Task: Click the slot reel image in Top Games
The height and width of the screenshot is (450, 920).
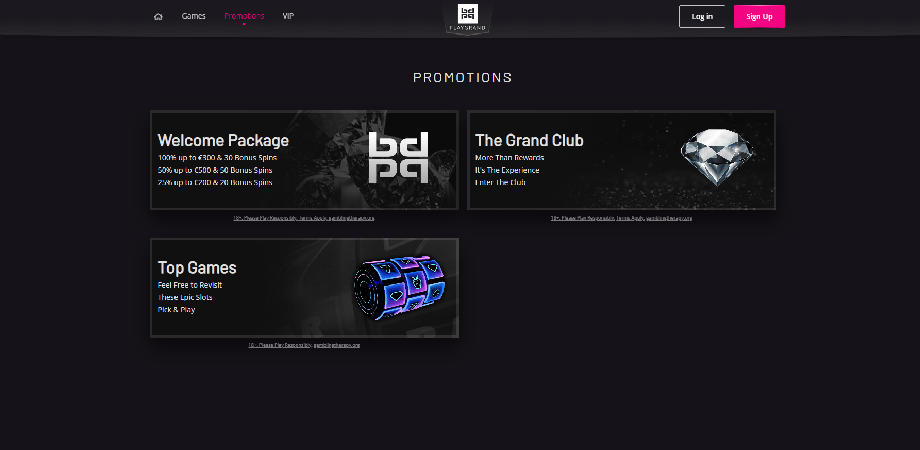Action: [400, 287]
